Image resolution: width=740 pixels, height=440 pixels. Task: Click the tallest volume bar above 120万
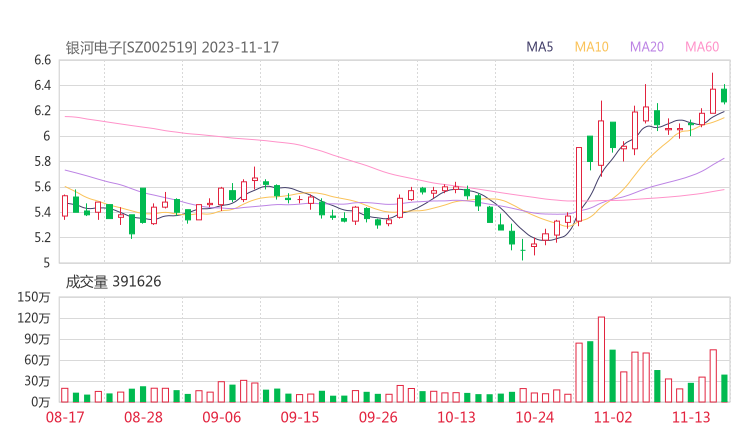(601, 360)
